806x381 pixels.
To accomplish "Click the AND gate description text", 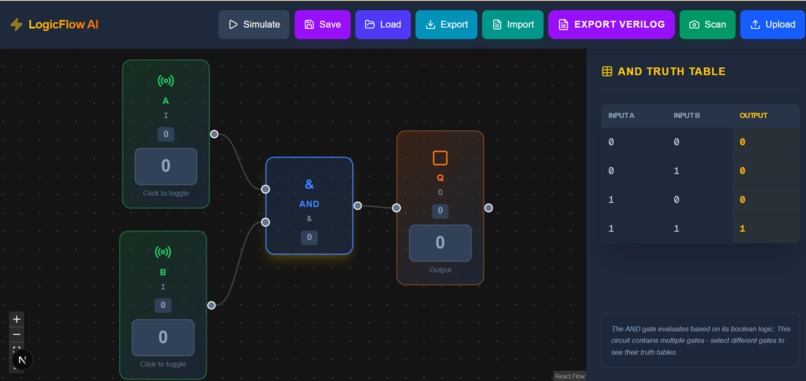I will 701,340.
